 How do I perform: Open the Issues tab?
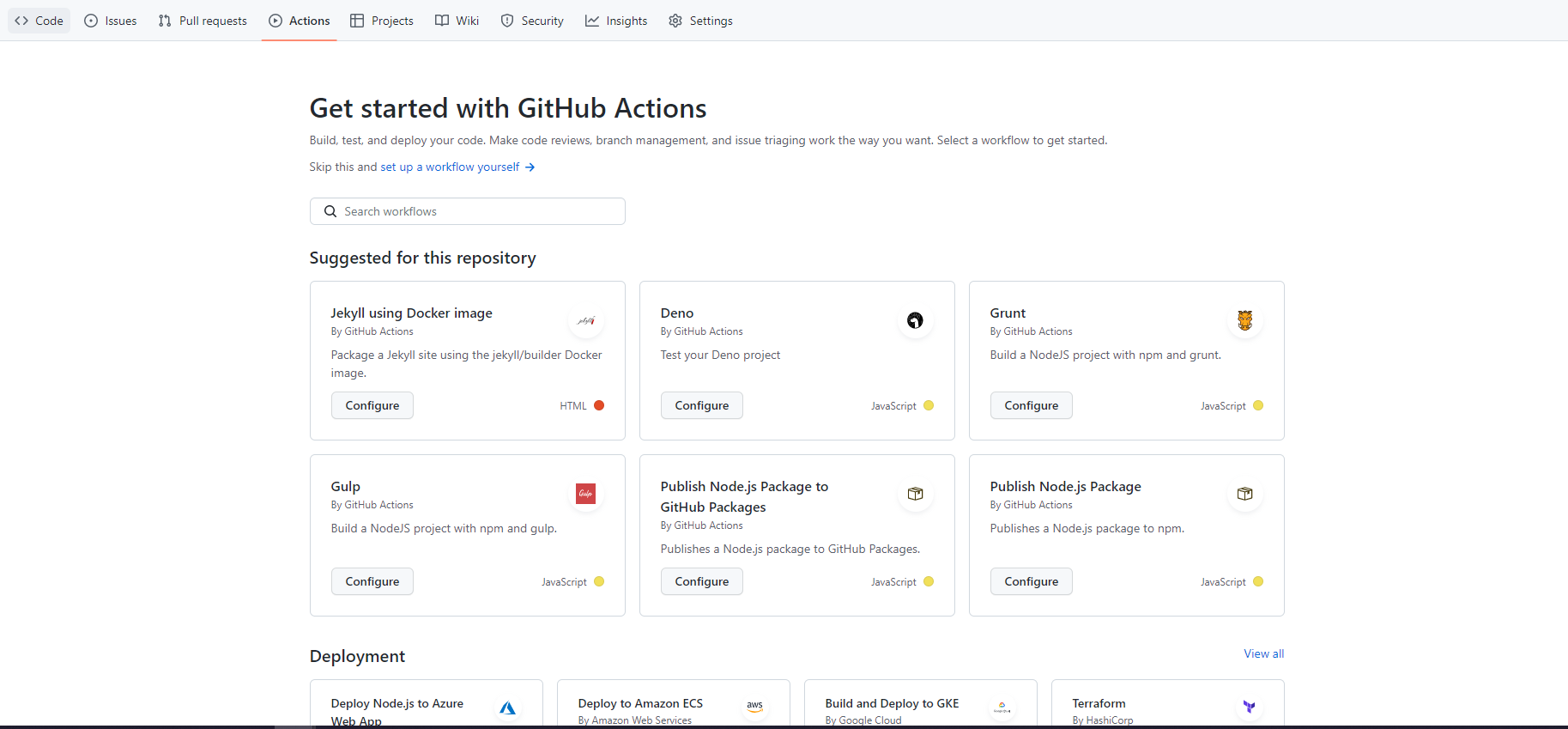[x=111, y=21]
